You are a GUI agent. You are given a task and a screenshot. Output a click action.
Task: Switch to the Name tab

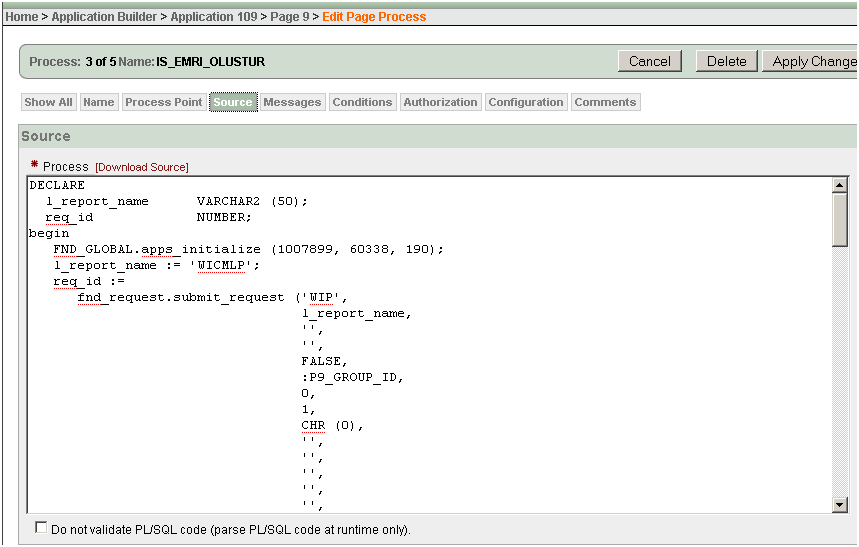point(98,102)
